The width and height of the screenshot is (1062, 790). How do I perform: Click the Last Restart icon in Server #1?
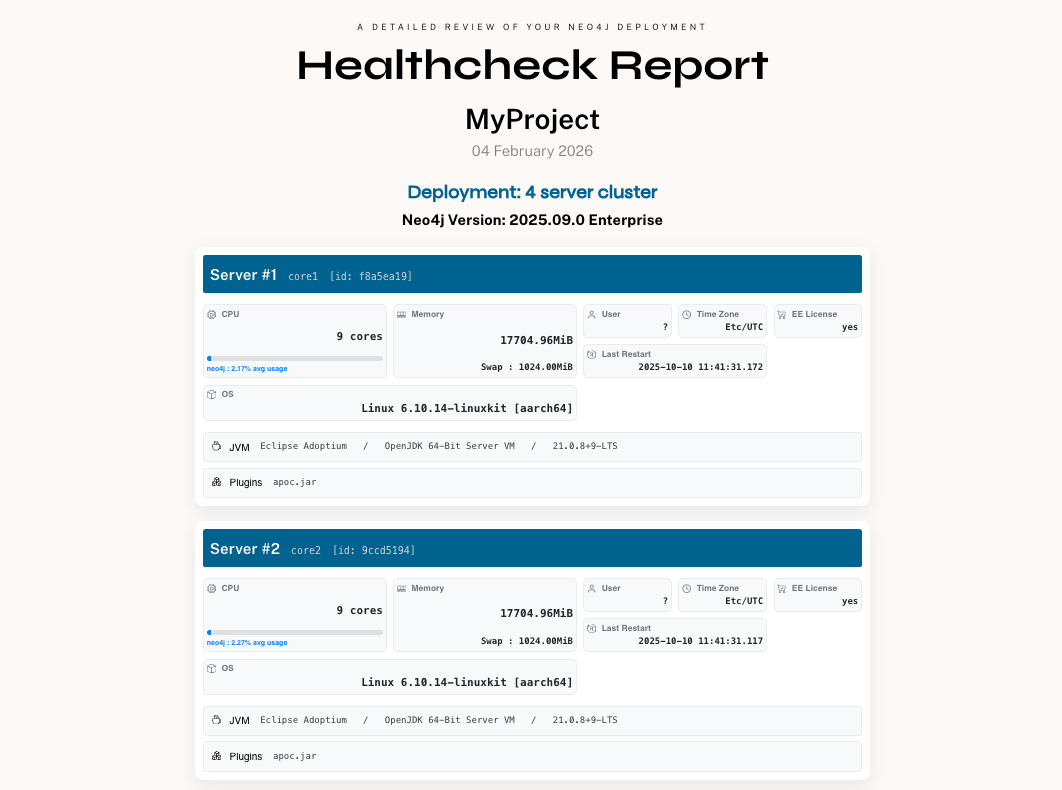pos(591,354)
